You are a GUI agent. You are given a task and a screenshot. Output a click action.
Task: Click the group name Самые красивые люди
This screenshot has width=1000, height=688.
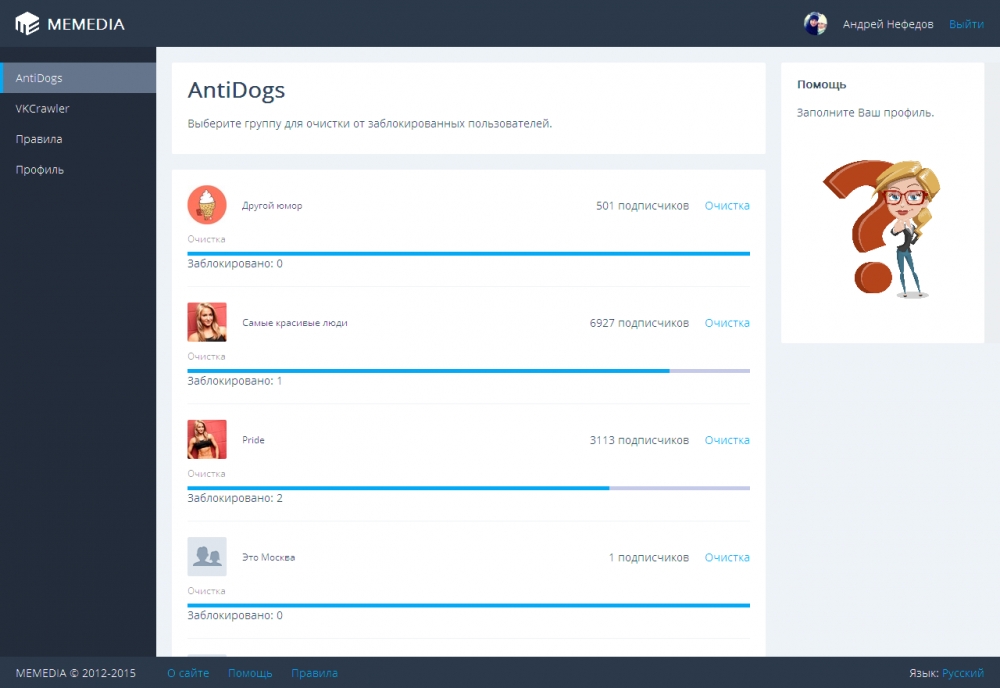(x=295, y=323)
